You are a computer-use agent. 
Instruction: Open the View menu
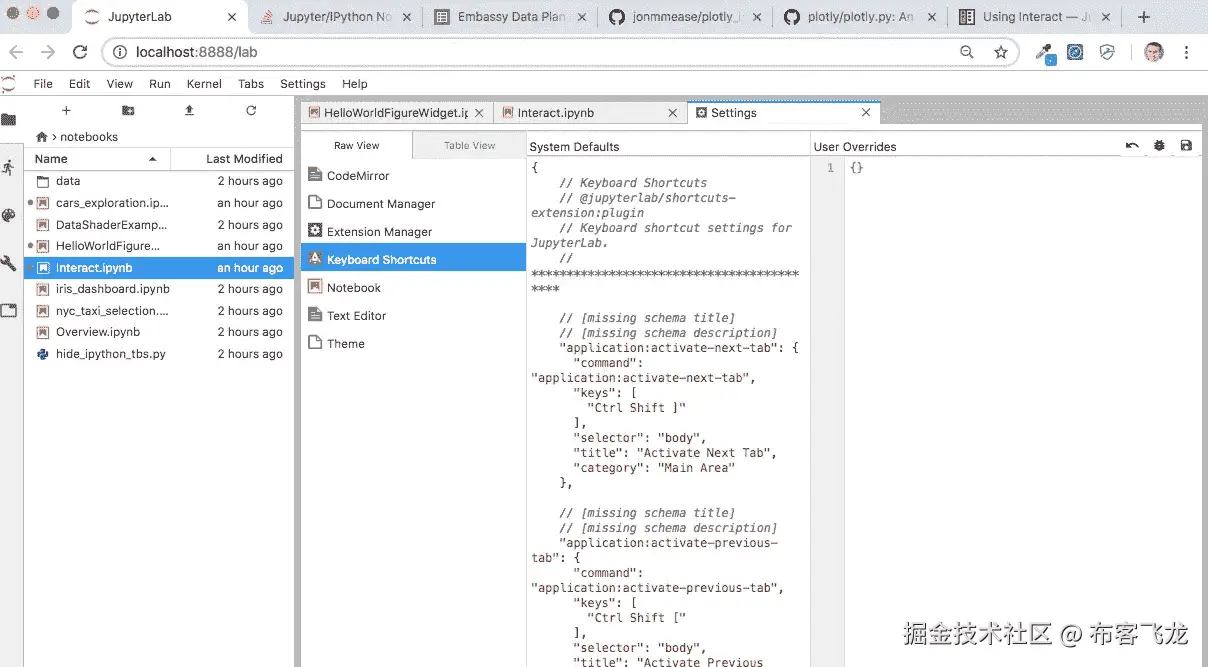click(x=120, y=84)
